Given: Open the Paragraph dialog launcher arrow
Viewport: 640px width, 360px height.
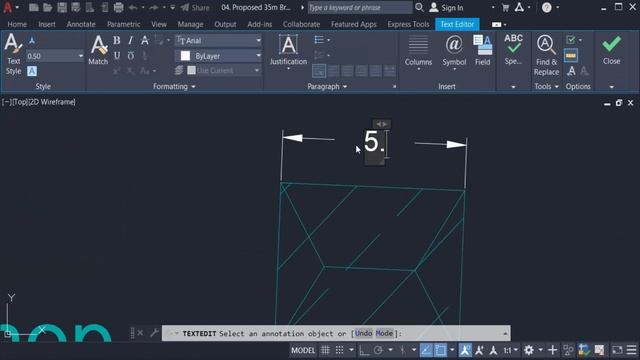Looking at the screenshot, I should pyautogui.click(x=394, y=87).
